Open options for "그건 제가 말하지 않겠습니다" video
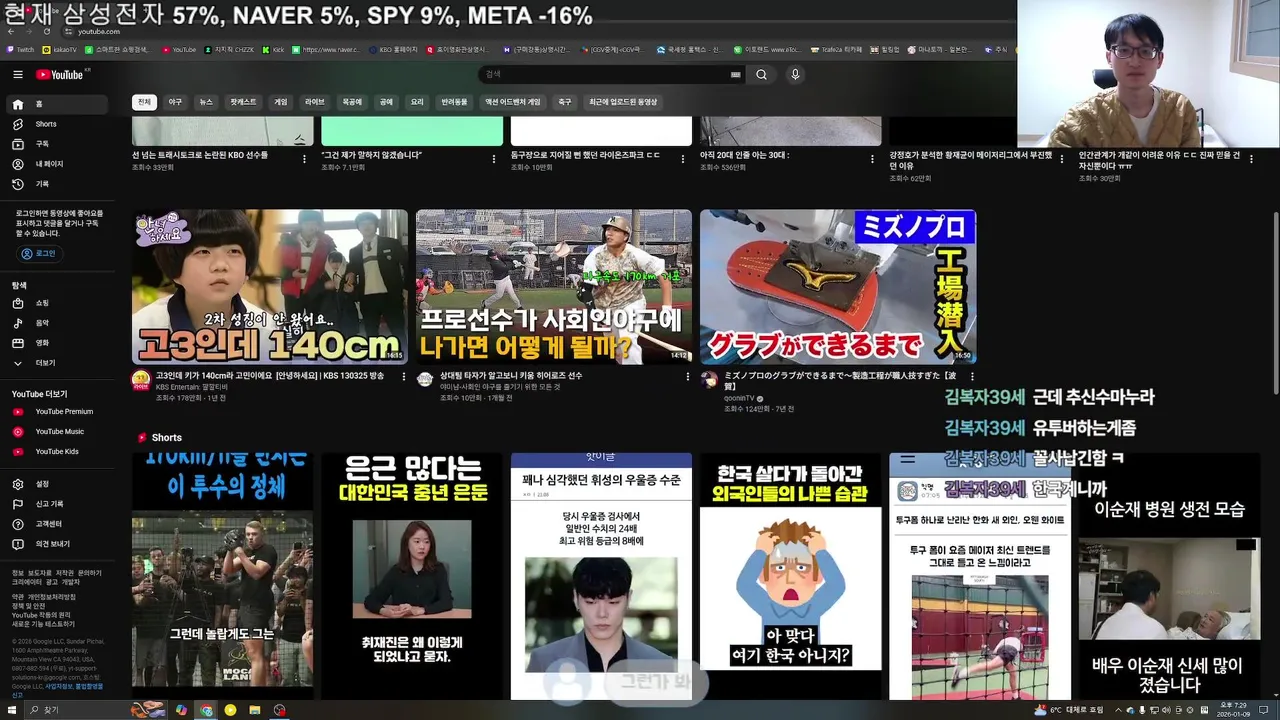Screen dimensions: 1280x720 coord(493,158)
